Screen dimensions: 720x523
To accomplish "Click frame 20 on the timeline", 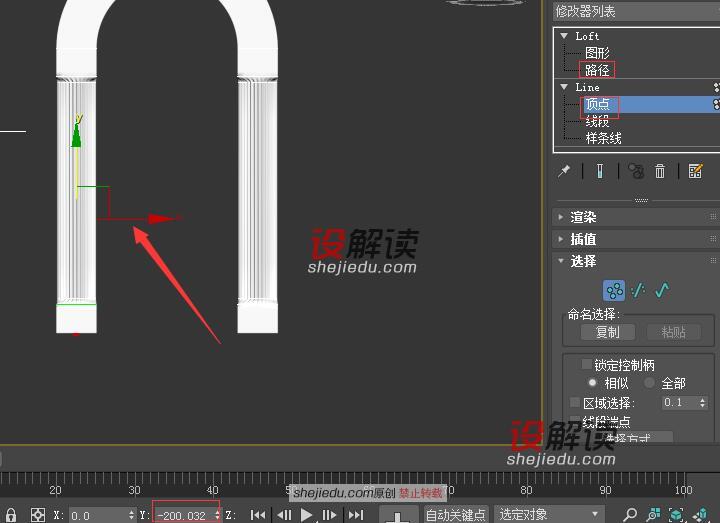I will (55, 490).
